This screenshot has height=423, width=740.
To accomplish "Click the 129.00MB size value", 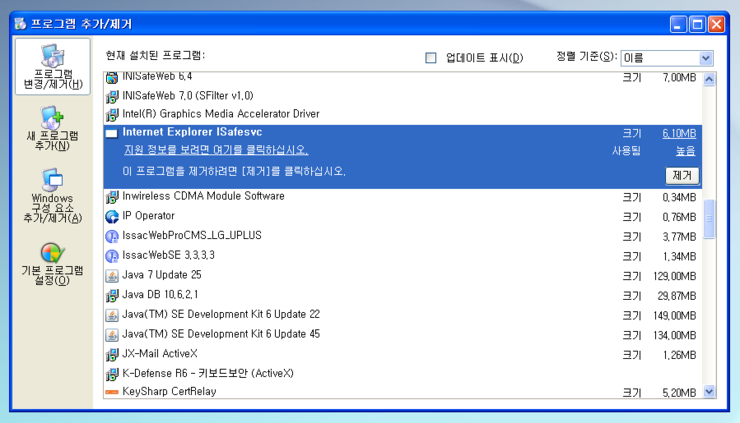I will click(675, 276).
